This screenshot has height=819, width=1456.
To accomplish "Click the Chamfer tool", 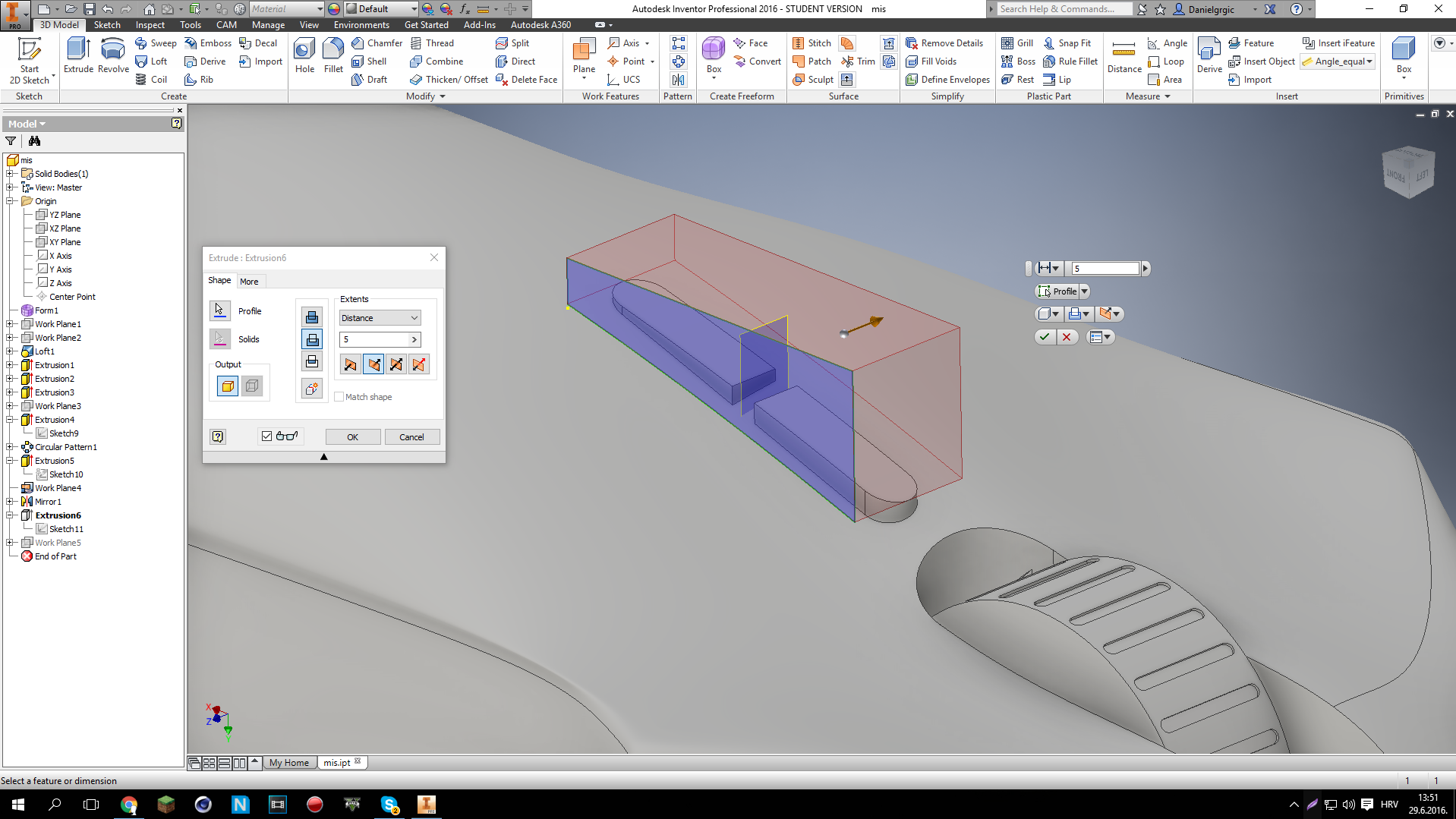I will pyautogui.click(x=377, y=43).
